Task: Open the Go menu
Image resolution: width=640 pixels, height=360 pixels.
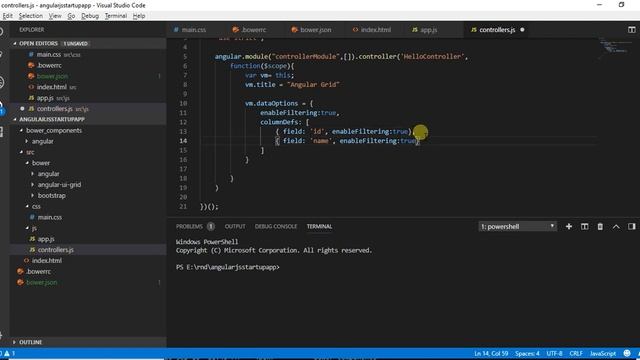Action: pyautogui.click(x=71, y=16)
